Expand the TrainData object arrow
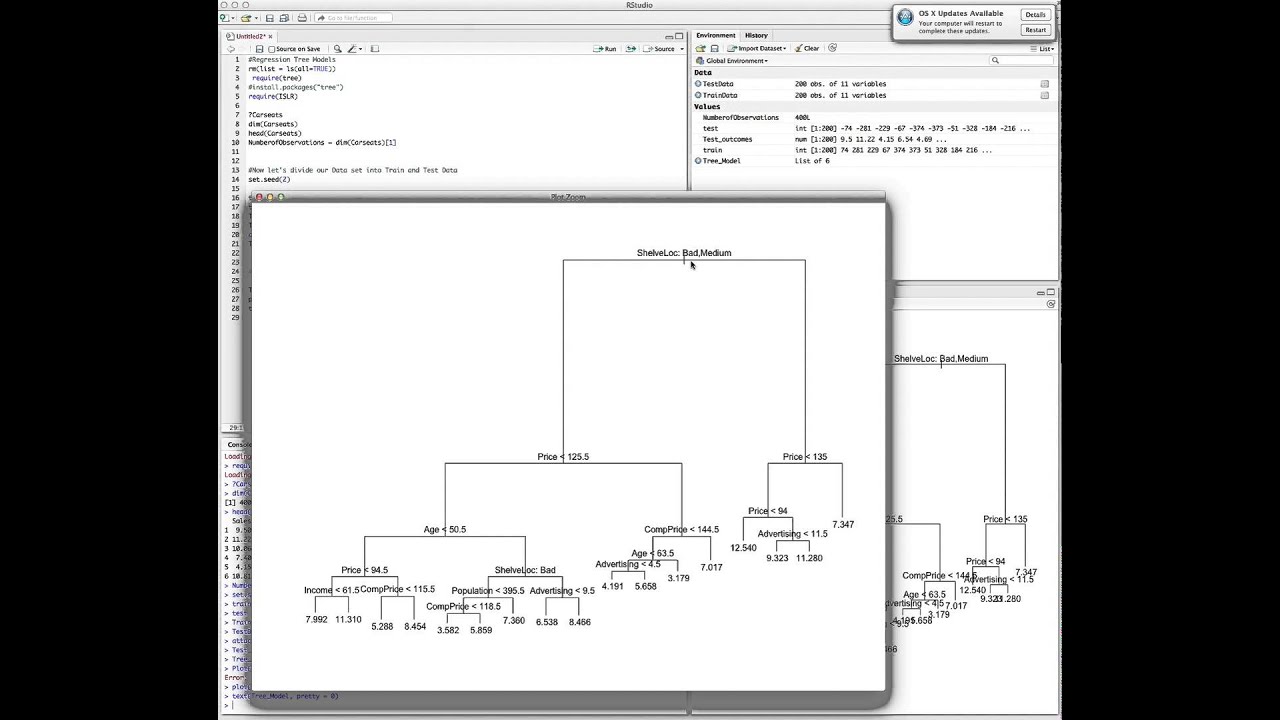 (x=698, y=95)
